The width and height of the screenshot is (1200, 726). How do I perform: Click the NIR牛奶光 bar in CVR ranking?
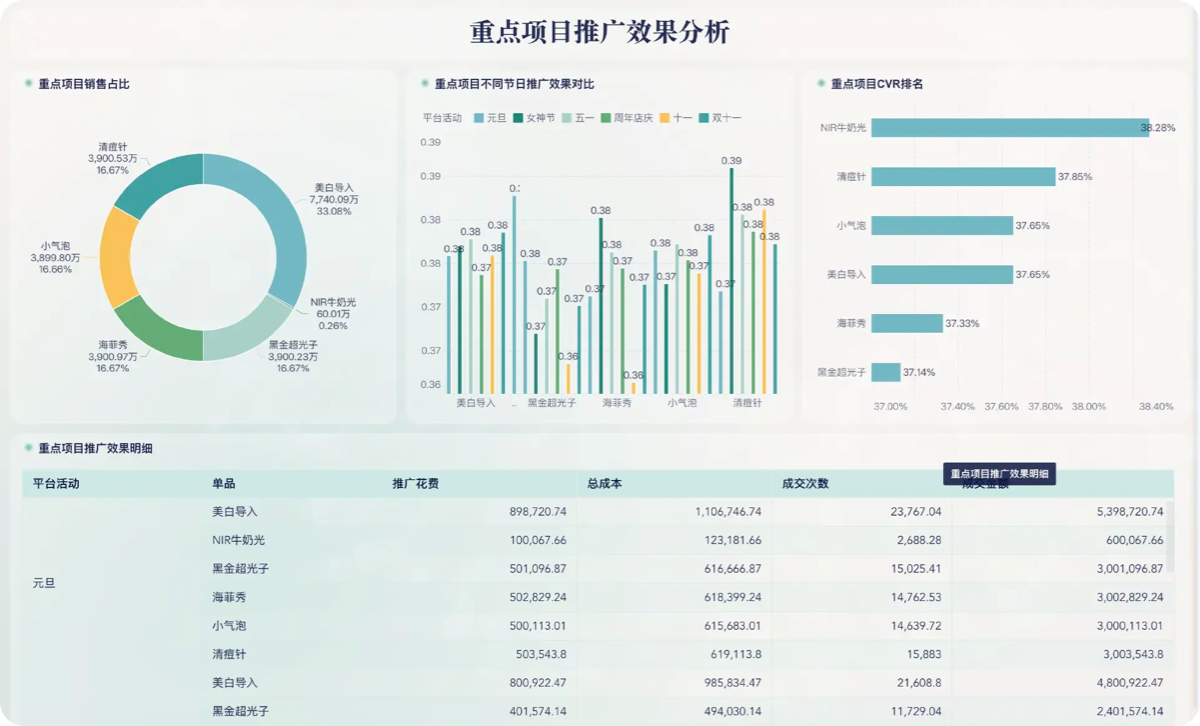1008,128
